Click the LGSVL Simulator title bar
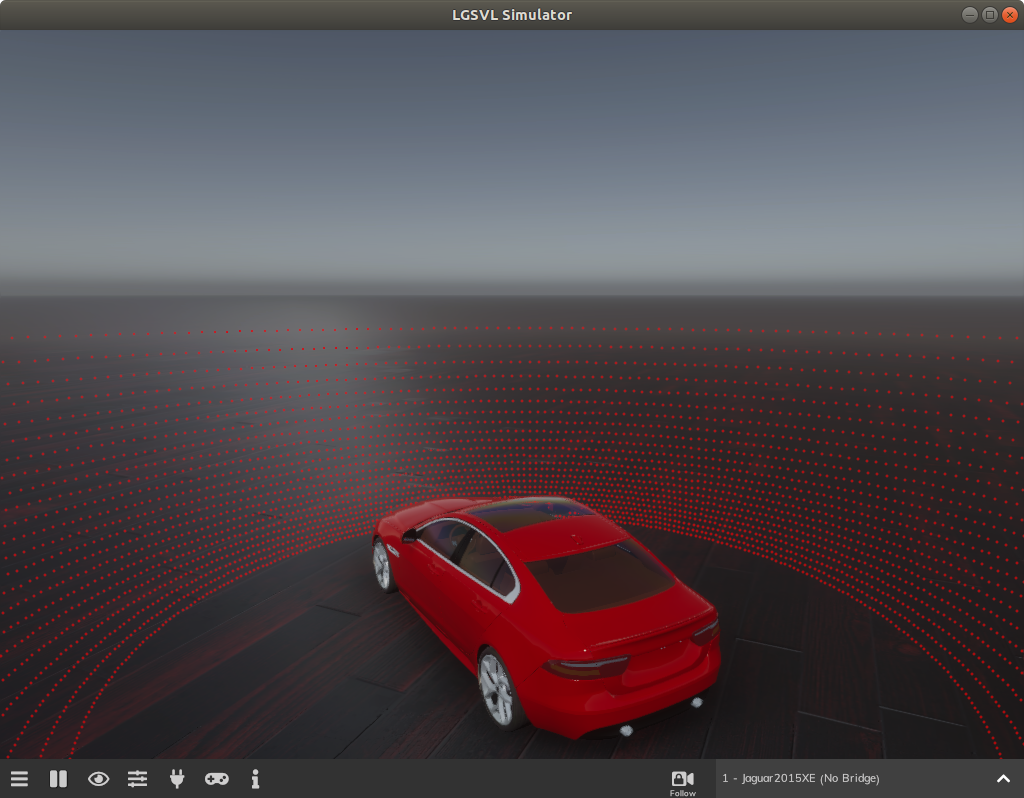The width and height of the screenshot is (1024, 798). tap(512, 14)
